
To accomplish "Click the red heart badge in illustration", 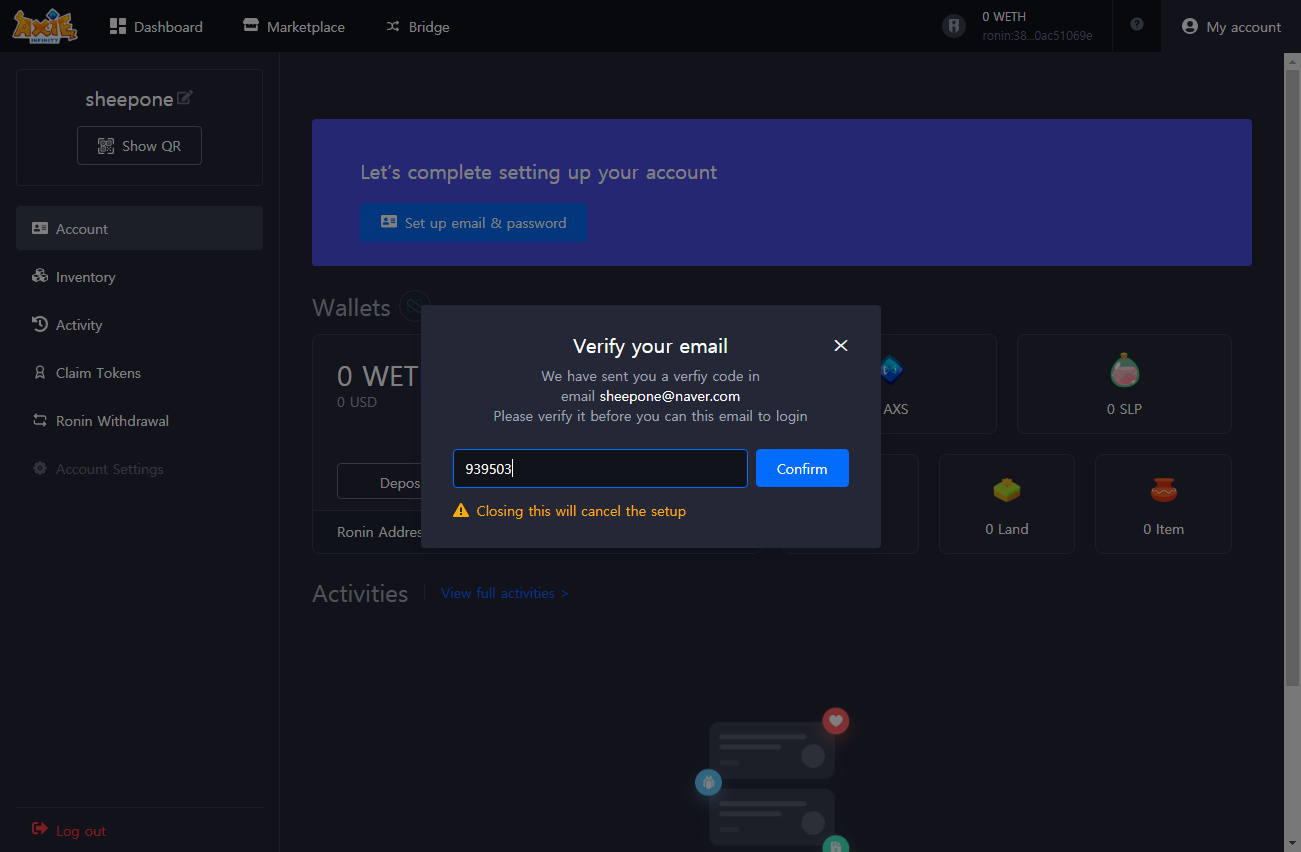I will [836, 720].
